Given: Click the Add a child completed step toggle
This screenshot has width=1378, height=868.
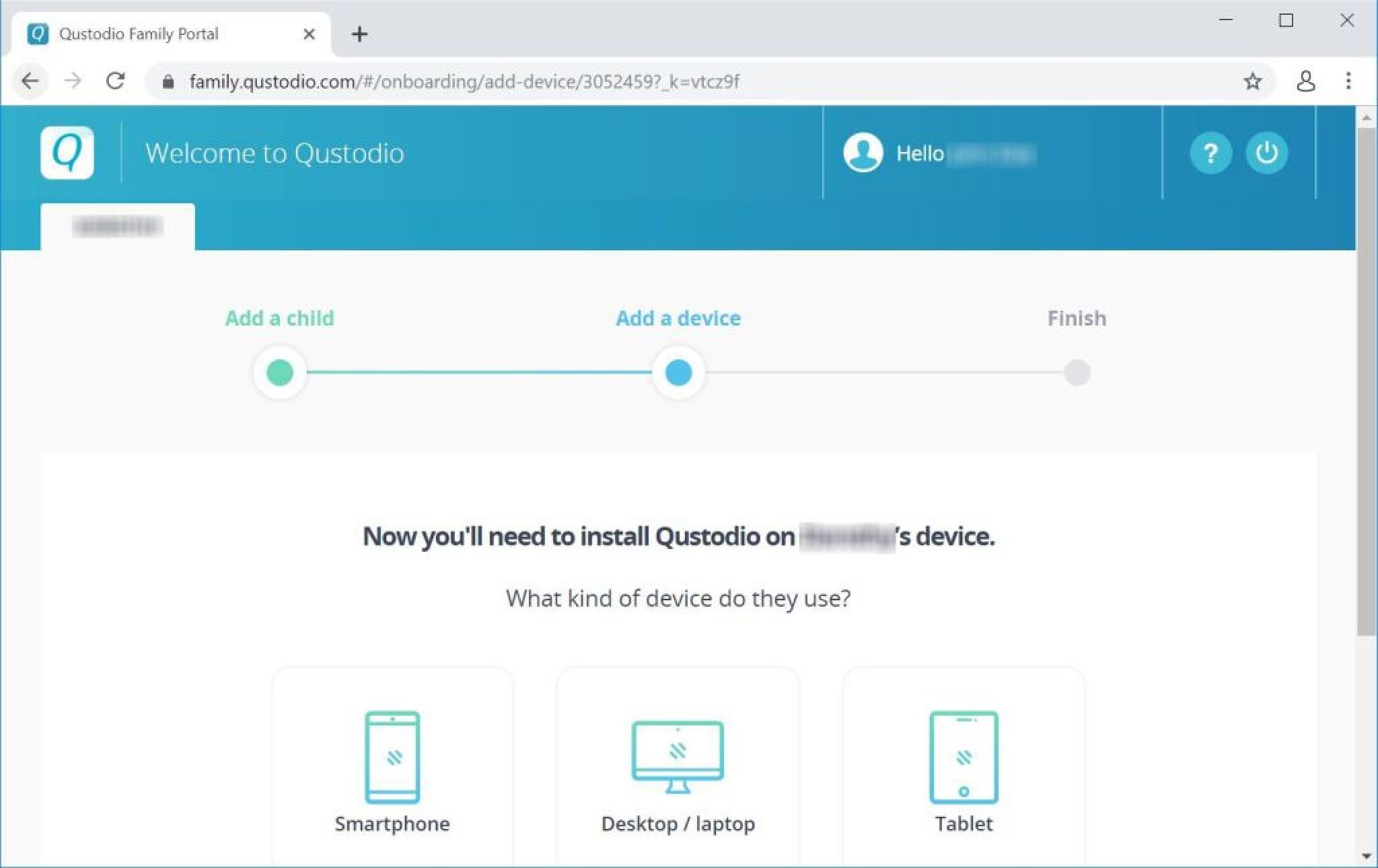Looking at the screenshot, I should (279, 372).
